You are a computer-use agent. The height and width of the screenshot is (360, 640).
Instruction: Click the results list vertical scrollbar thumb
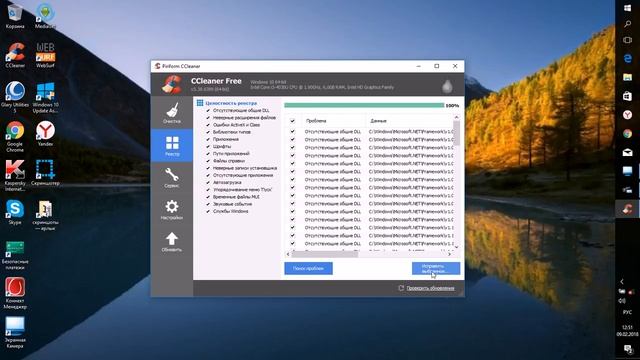coord(457,133)
